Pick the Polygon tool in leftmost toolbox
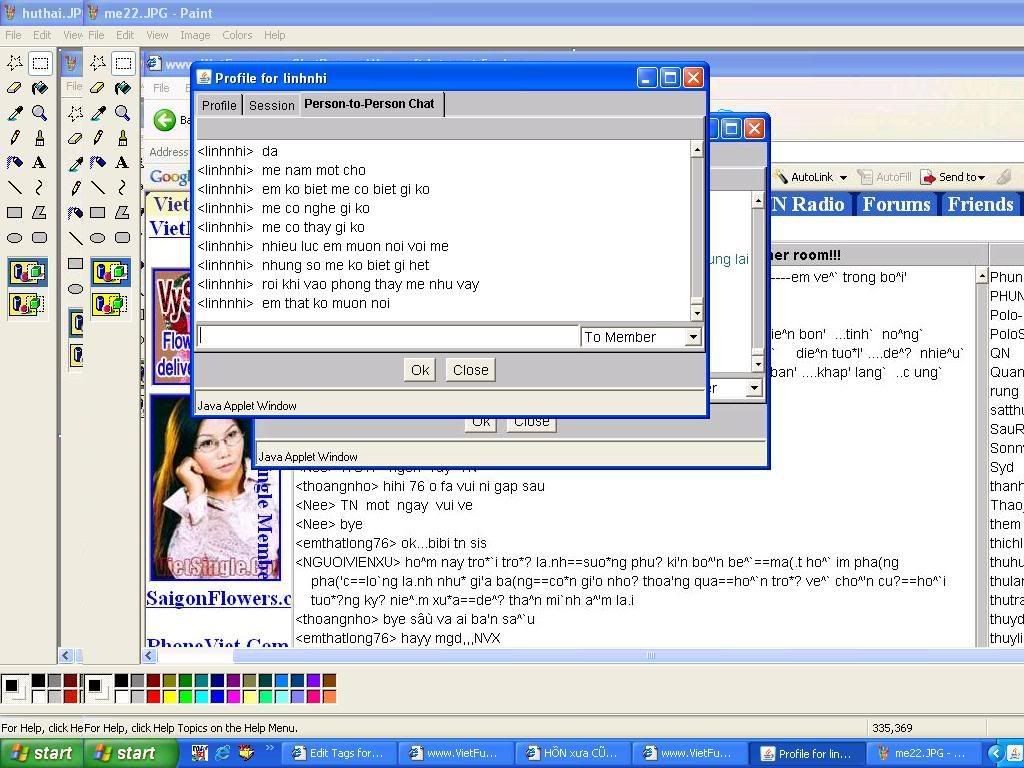This screenshot has height=768, width=1024. pyautogui.click(x=40, y=213)
